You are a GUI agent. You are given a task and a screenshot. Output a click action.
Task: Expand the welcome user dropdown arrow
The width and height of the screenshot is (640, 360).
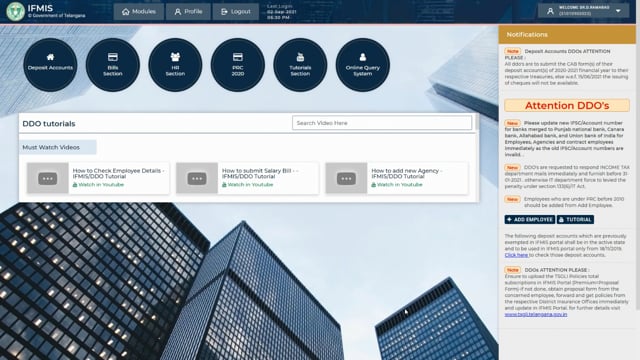pos(618,11)
